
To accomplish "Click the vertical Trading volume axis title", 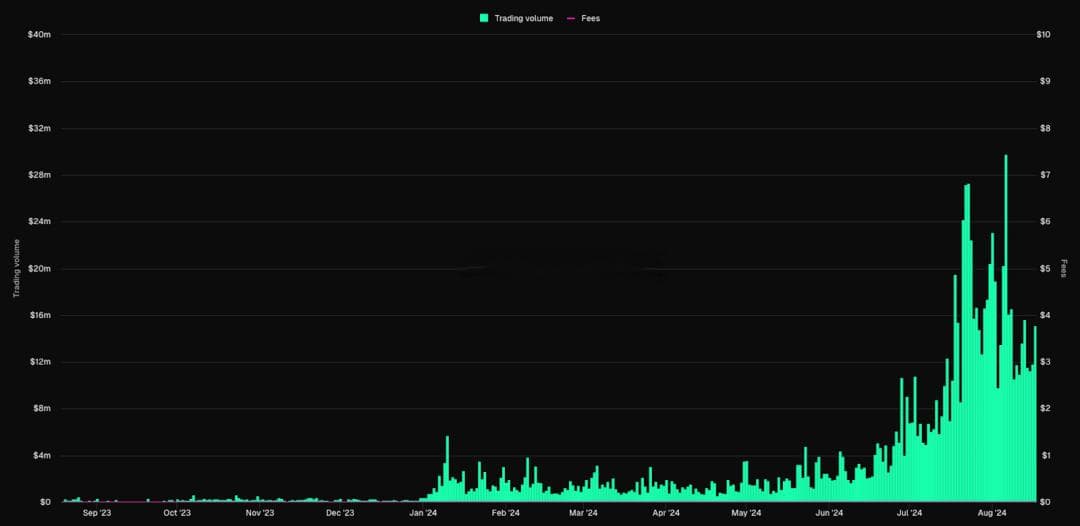I will coord(17,269).
